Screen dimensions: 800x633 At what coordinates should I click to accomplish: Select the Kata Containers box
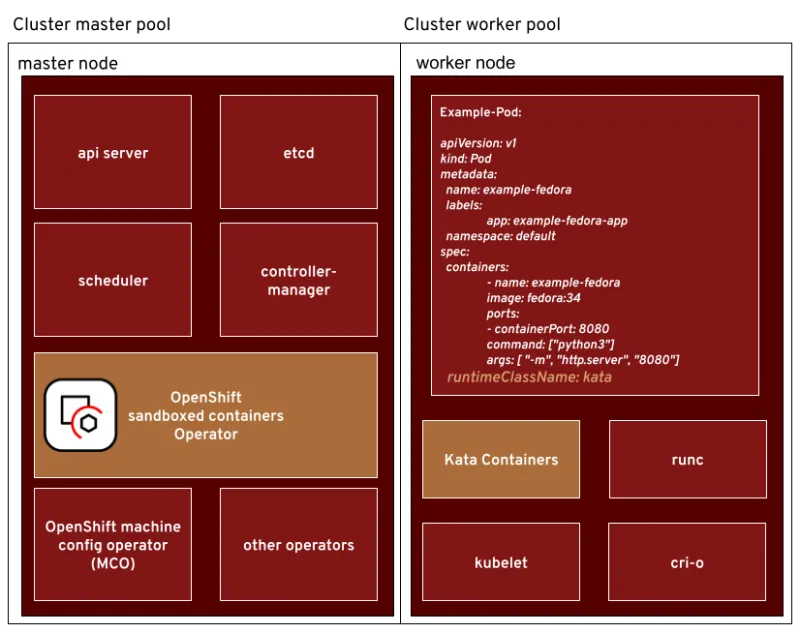pyautogui.click(x=501, y=459)
